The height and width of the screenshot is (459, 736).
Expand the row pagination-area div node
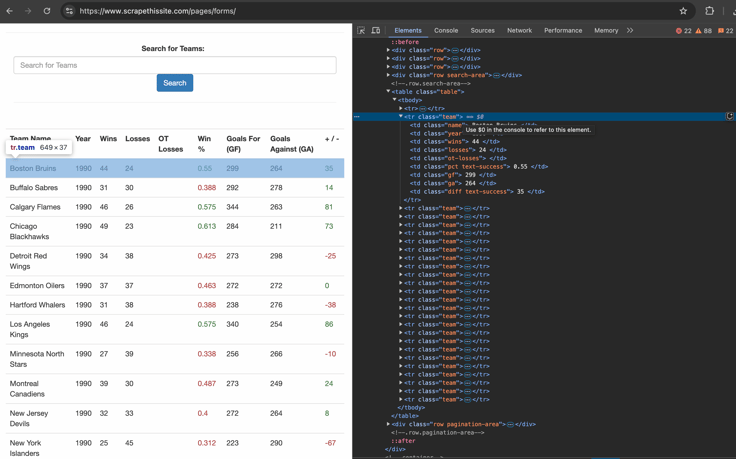tap(389, 424)
